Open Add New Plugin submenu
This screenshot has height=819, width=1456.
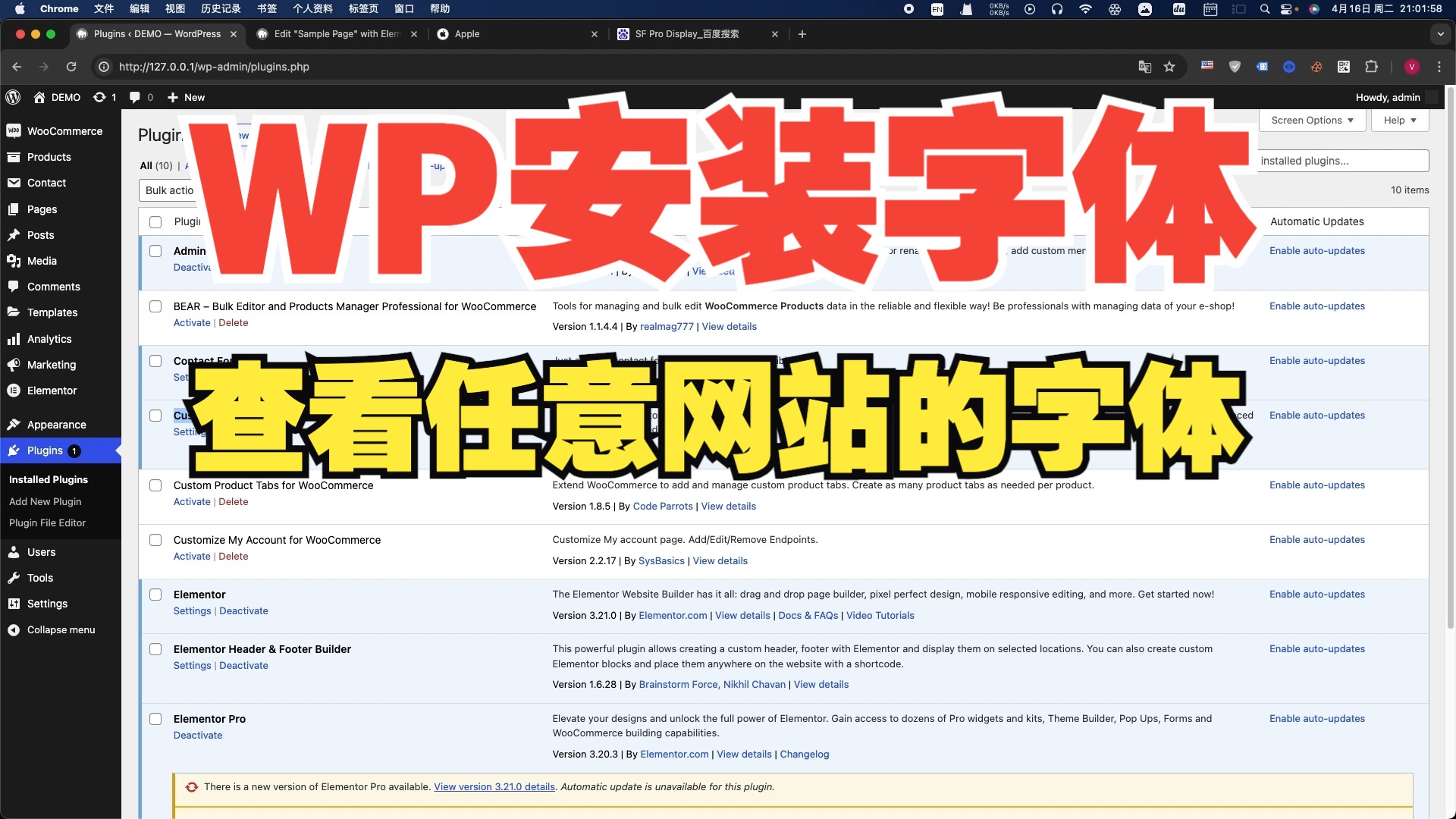[45, 501]
